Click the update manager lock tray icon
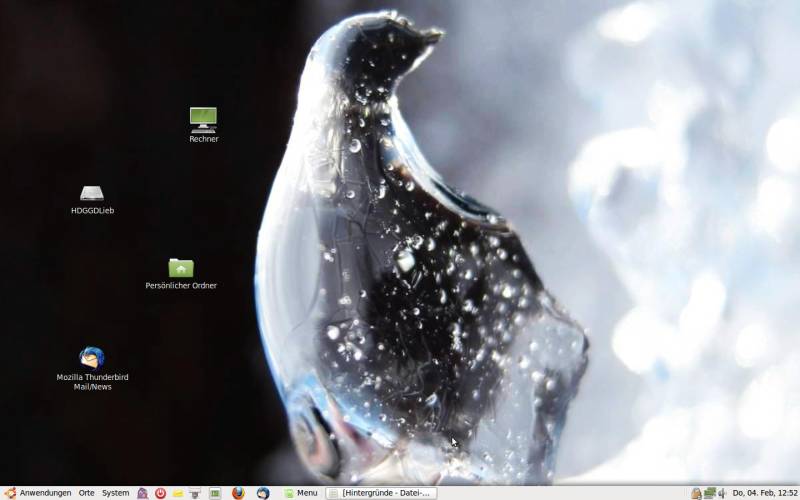This screenshot has width=800, height=500. coord(696,493)
